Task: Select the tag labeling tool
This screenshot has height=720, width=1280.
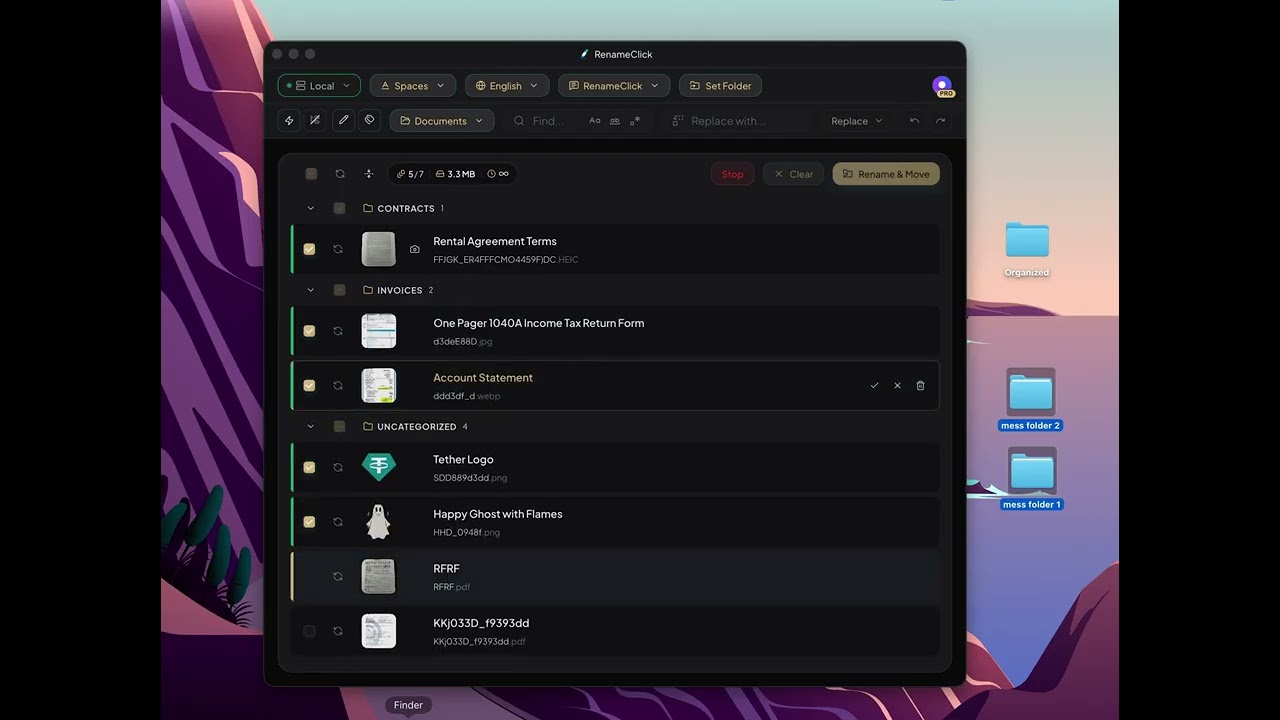Action: (369, 120)
